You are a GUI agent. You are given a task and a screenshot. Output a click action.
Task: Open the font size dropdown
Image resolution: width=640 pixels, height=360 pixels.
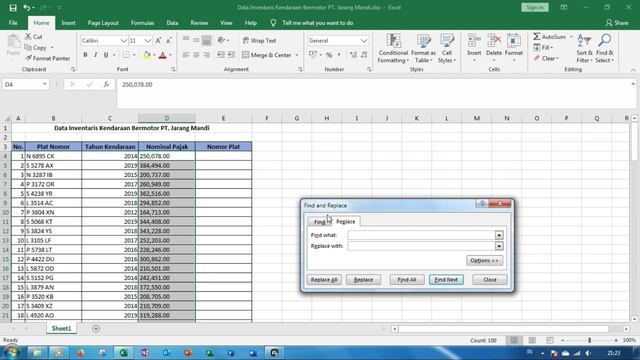tap(147, 40)
